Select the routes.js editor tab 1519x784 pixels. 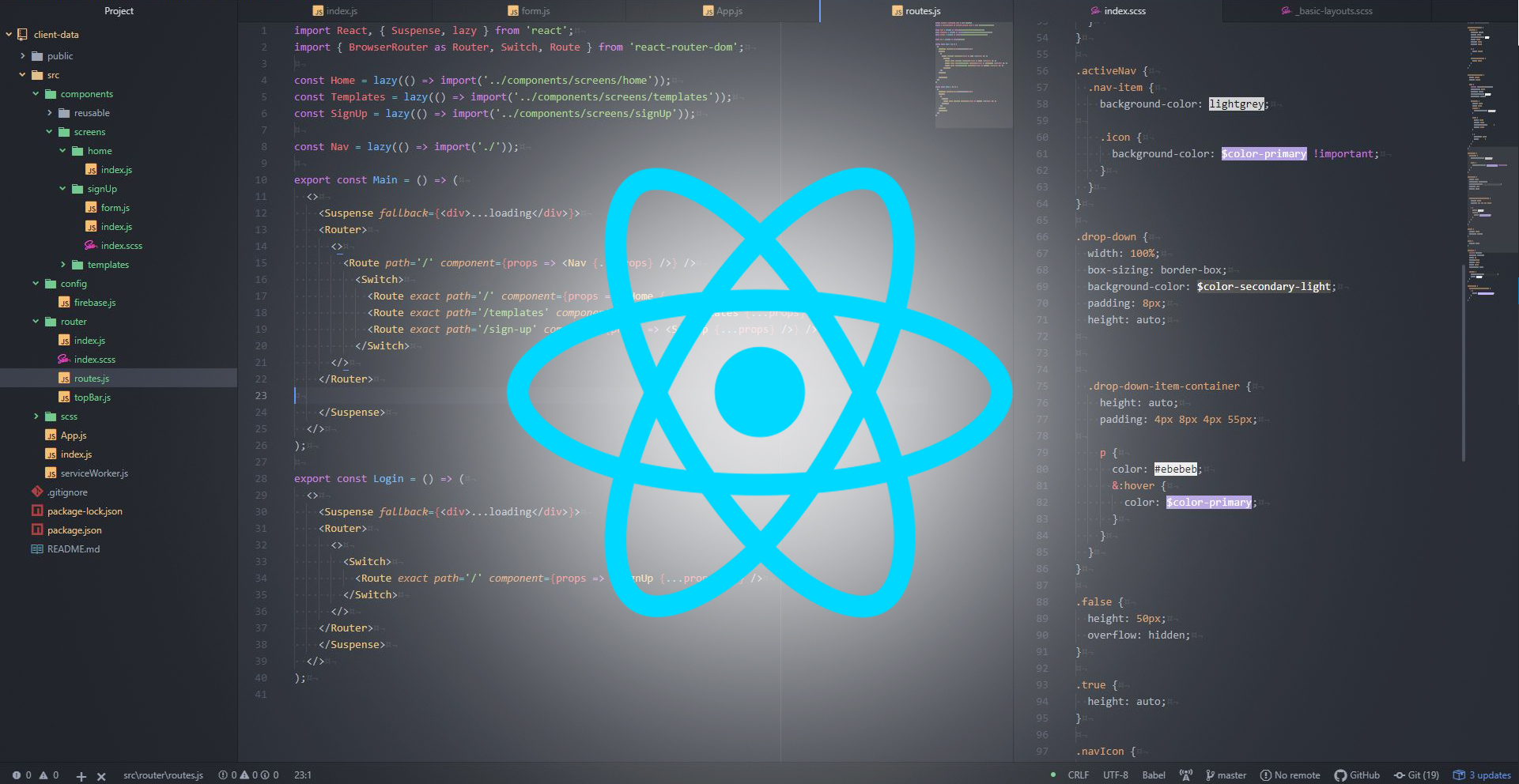coord(916,11)
